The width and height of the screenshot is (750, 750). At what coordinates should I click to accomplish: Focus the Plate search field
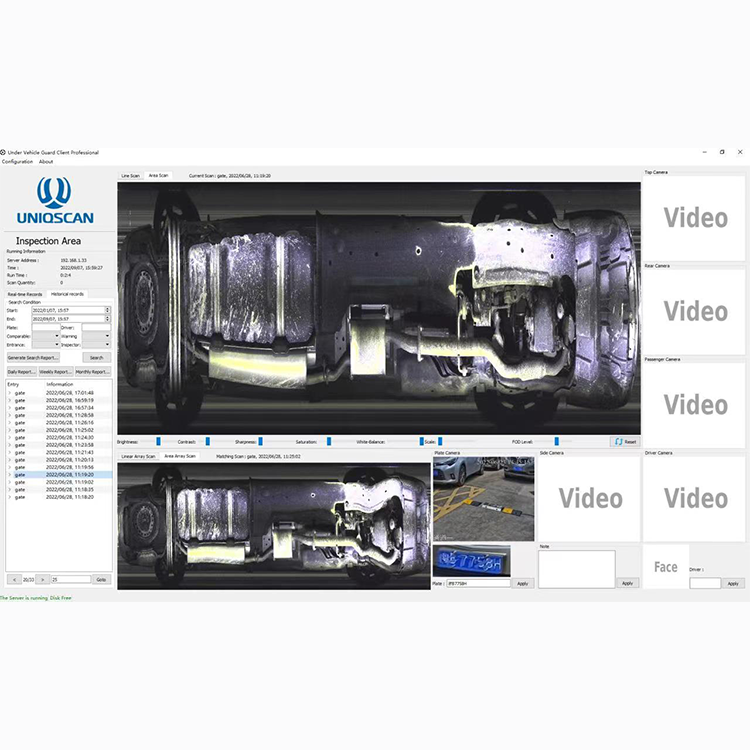[x=46, y=328]
